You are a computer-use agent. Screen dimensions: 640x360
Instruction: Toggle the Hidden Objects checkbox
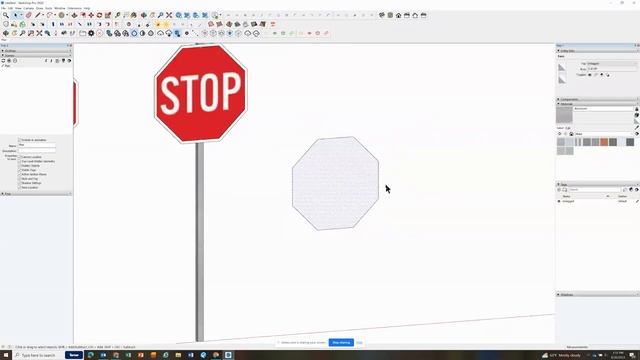pos(19,166)
